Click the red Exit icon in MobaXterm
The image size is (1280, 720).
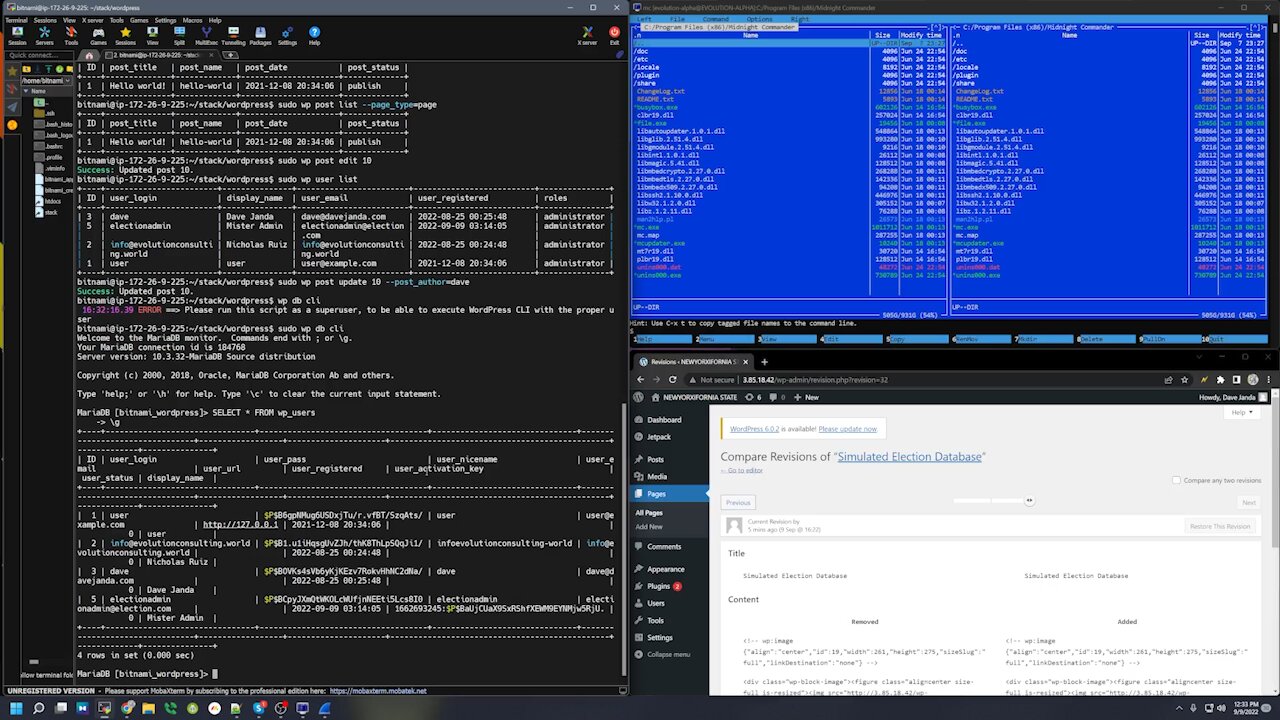click(613, 36)
